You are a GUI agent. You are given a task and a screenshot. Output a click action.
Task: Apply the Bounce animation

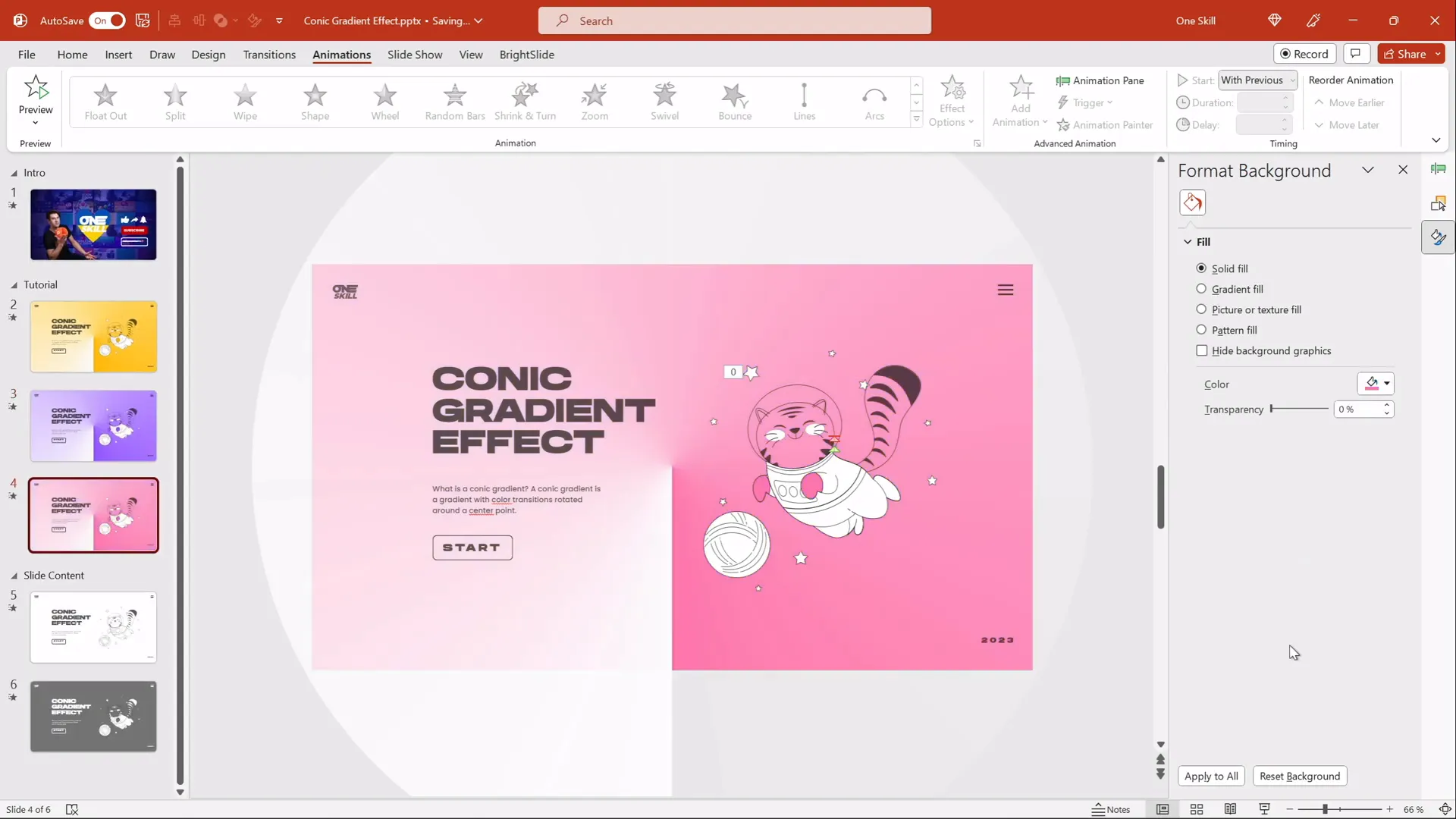point(734,101)
